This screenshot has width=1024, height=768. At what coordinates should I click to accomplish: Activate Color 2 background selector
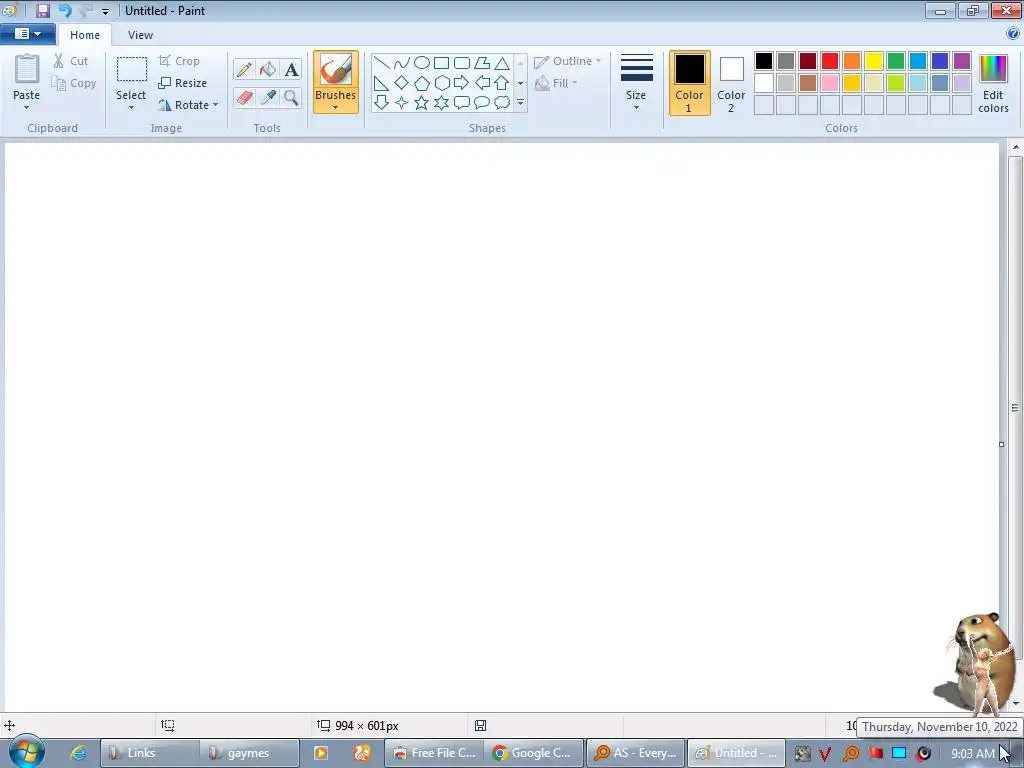(731, 83)
